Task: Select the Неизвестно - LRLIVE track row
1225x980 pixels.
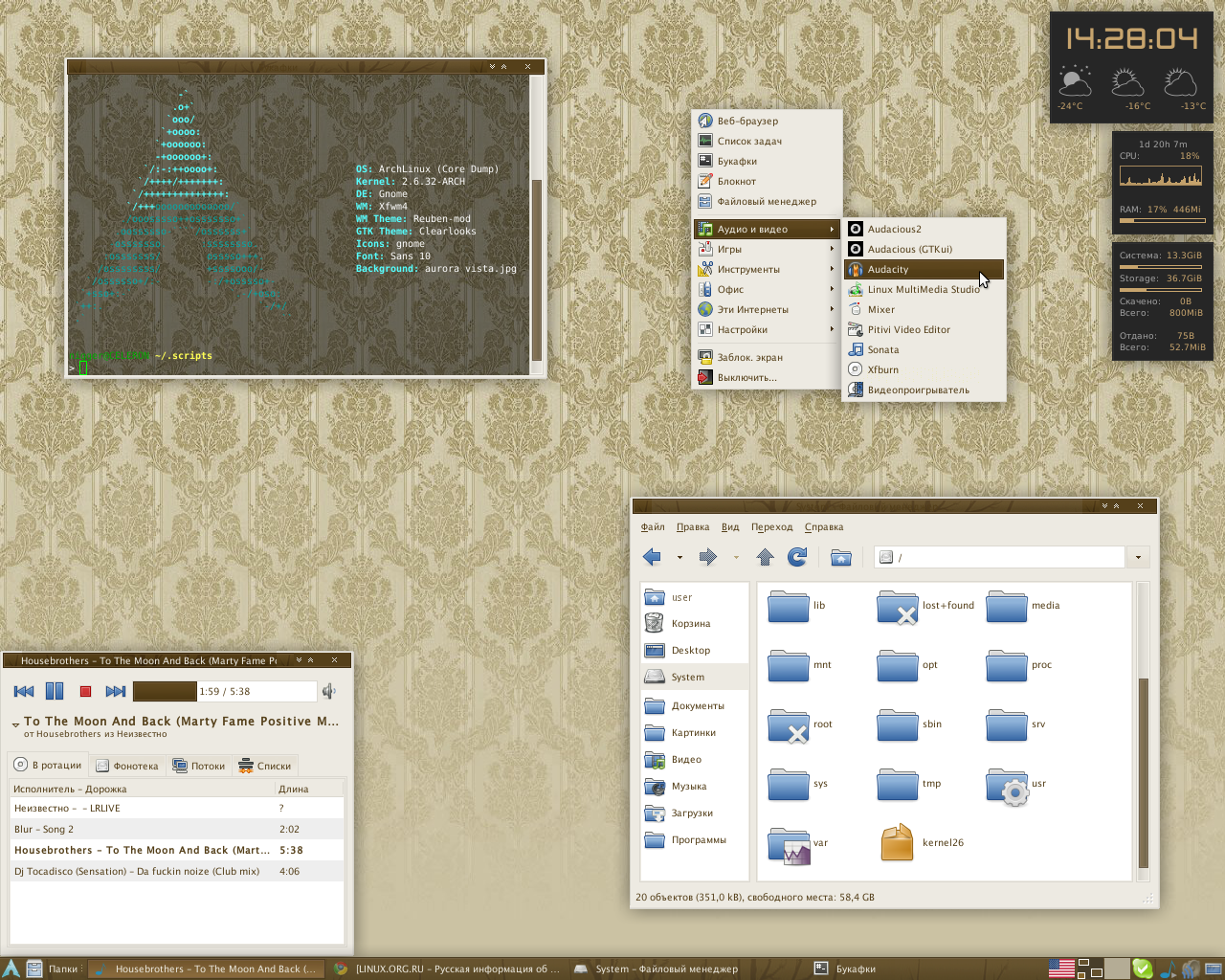Action: (177, 808)
